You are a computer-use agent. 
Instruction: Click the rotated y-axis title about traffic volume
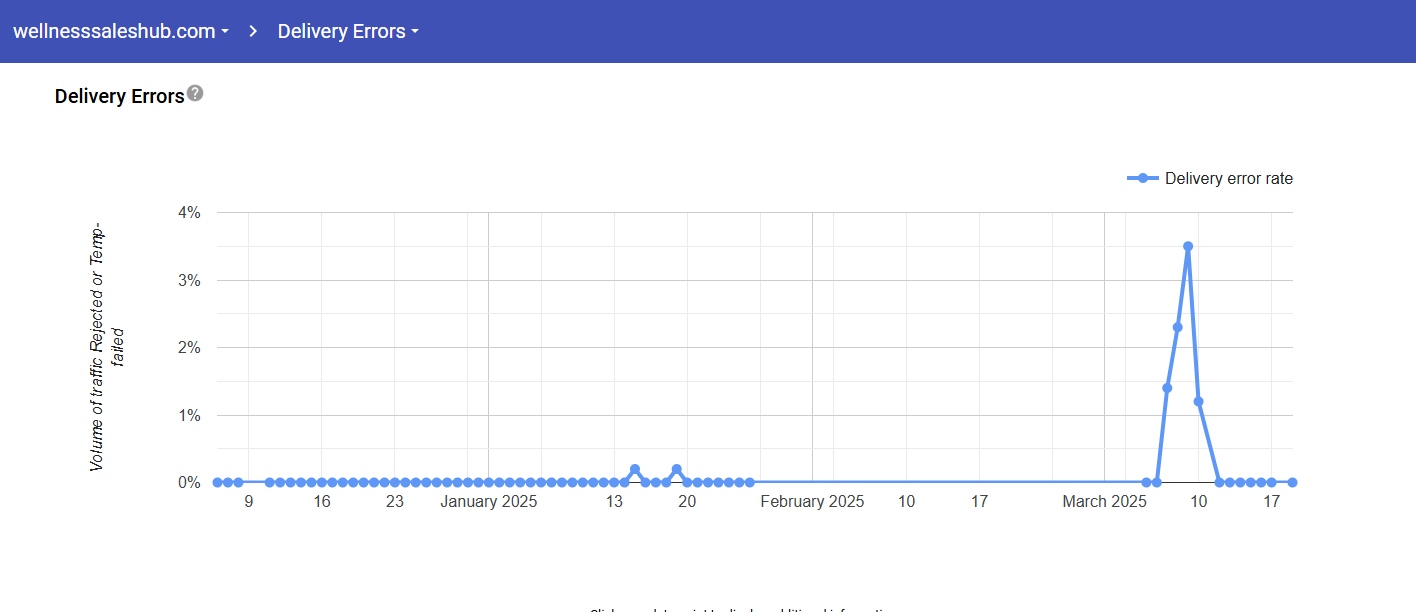click(x=106, y=347)
